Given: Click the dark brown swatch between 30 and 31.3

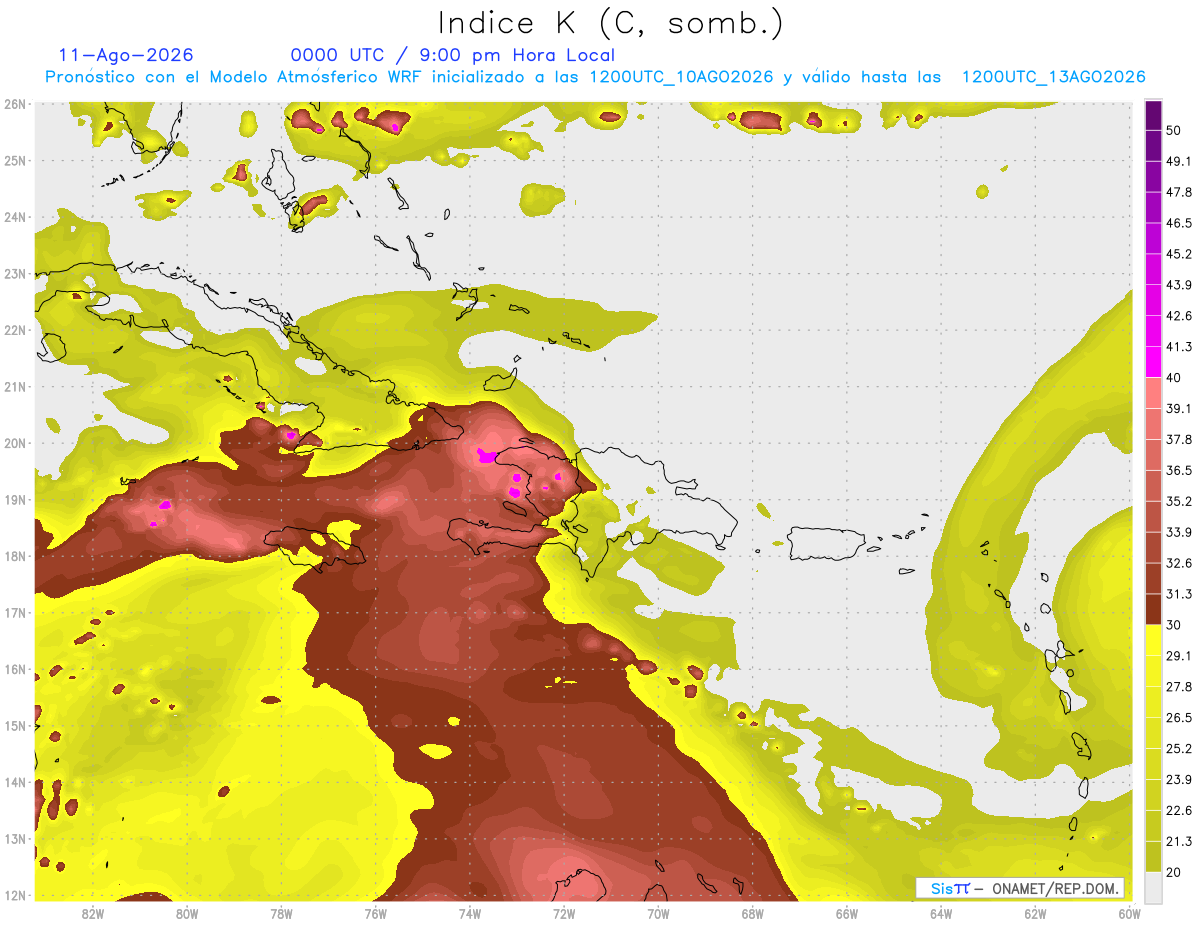Looking at the screenshot, I should click(1153, 609).
